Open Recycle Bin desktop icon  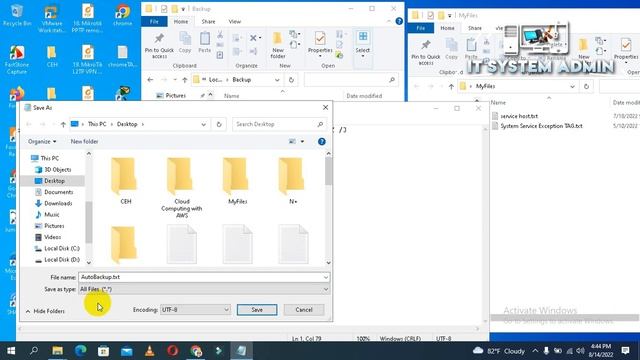[x=16, y=16]
